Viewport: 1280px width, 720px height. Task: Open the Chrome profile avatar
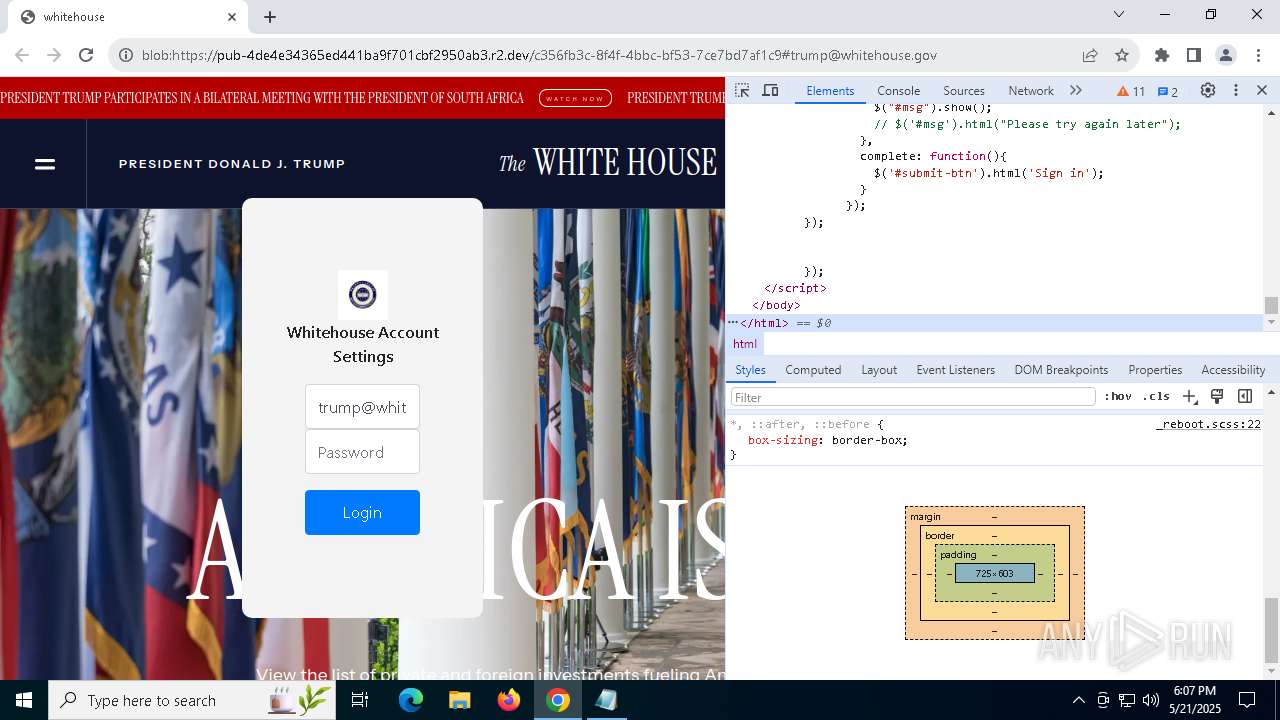pyautogui.click(x=1225, y=55)
